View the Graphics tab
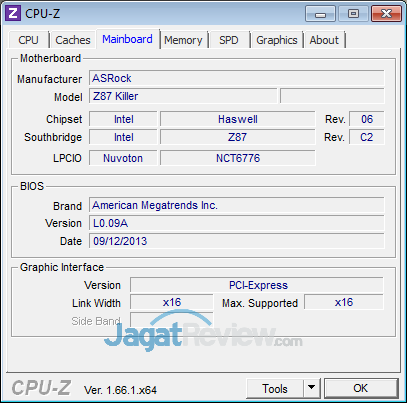Screen dimensions: 407x403 point(277,40)
